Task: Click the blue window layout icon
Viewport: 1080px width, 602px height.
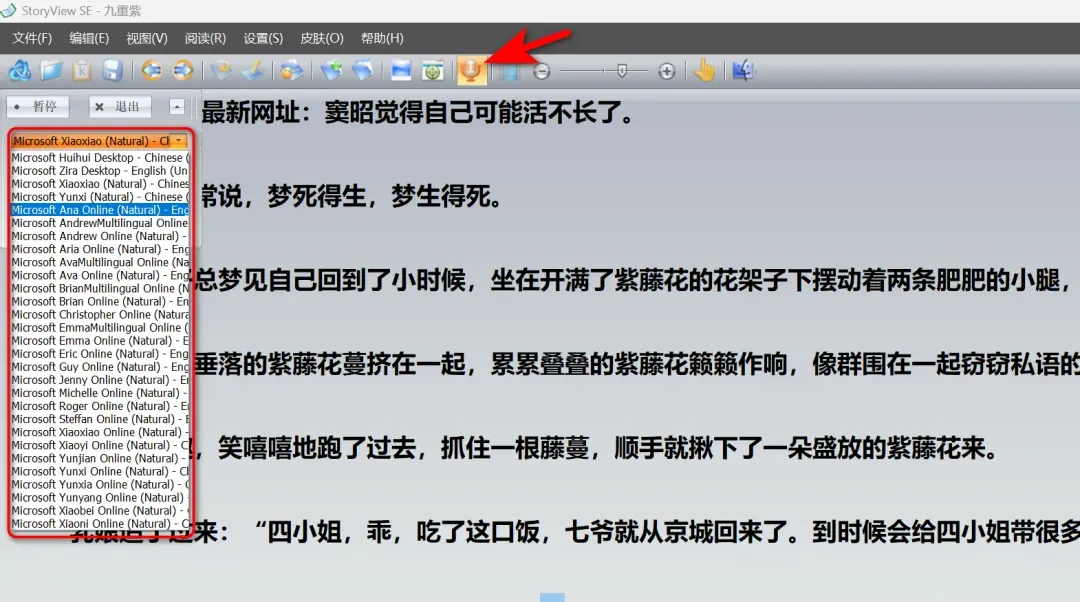Action: tap(401, 70)
